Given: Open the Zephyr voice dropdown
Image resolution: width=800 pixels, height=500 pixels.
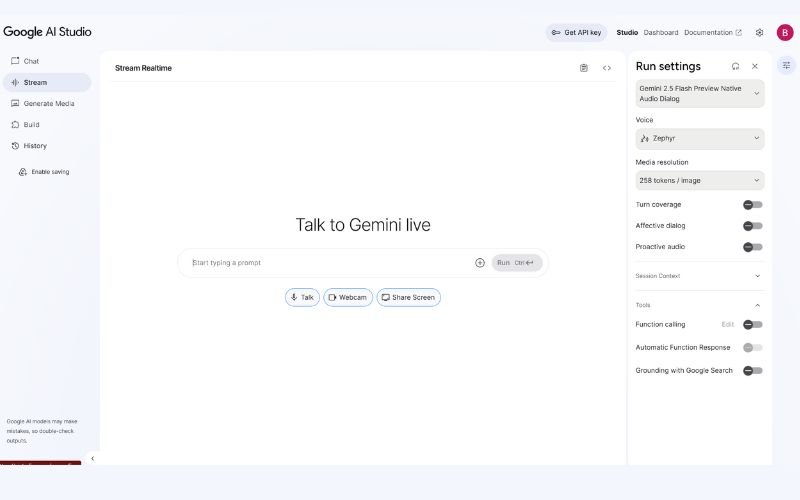Looking at the screenshot, I should click(700, 138).
